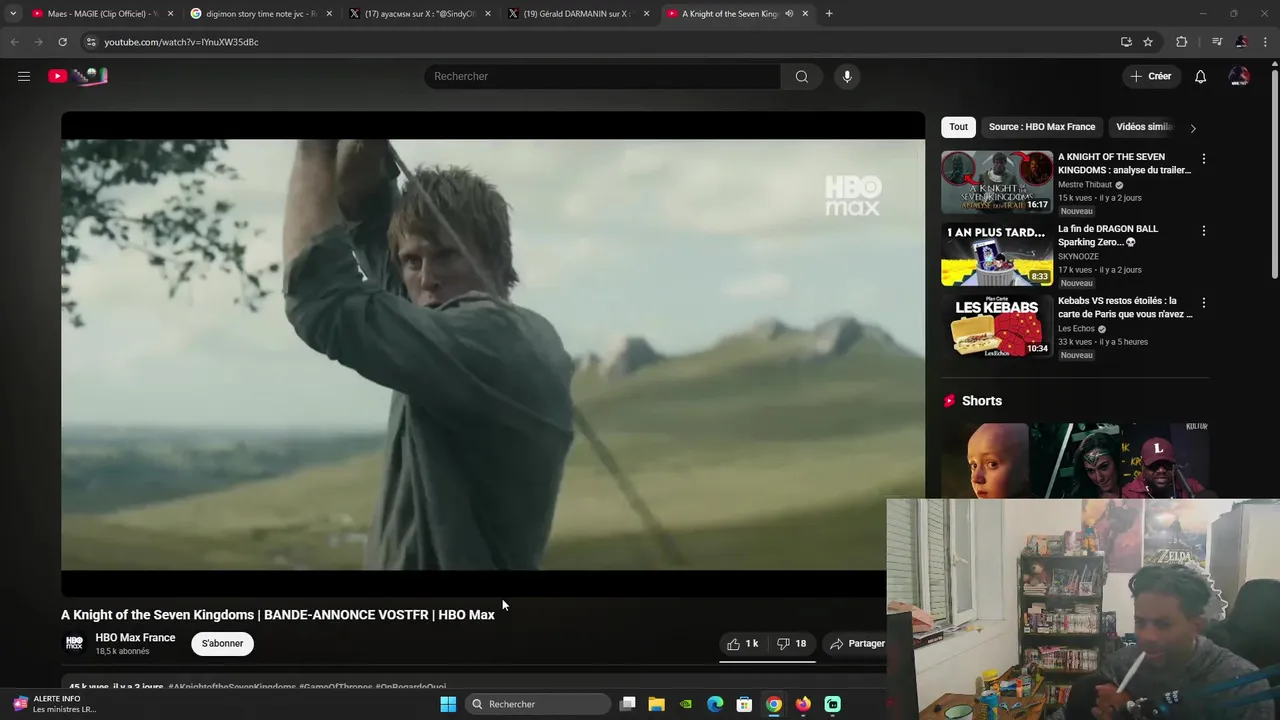The image size is (1280, 720).
Task: Click the Shorts section heading
Action: tap(981, 401)
